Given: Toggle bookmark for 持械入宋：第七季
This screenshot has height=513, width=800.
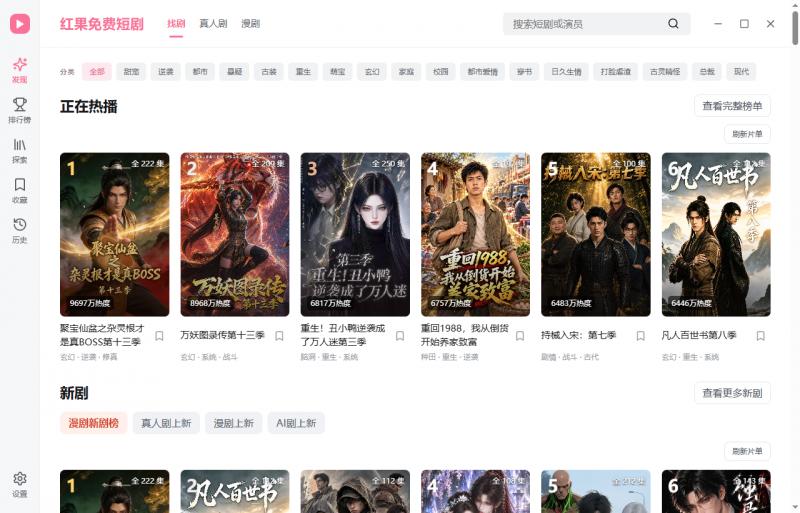Looking at the screenshot, I should (x=640, y=335).
